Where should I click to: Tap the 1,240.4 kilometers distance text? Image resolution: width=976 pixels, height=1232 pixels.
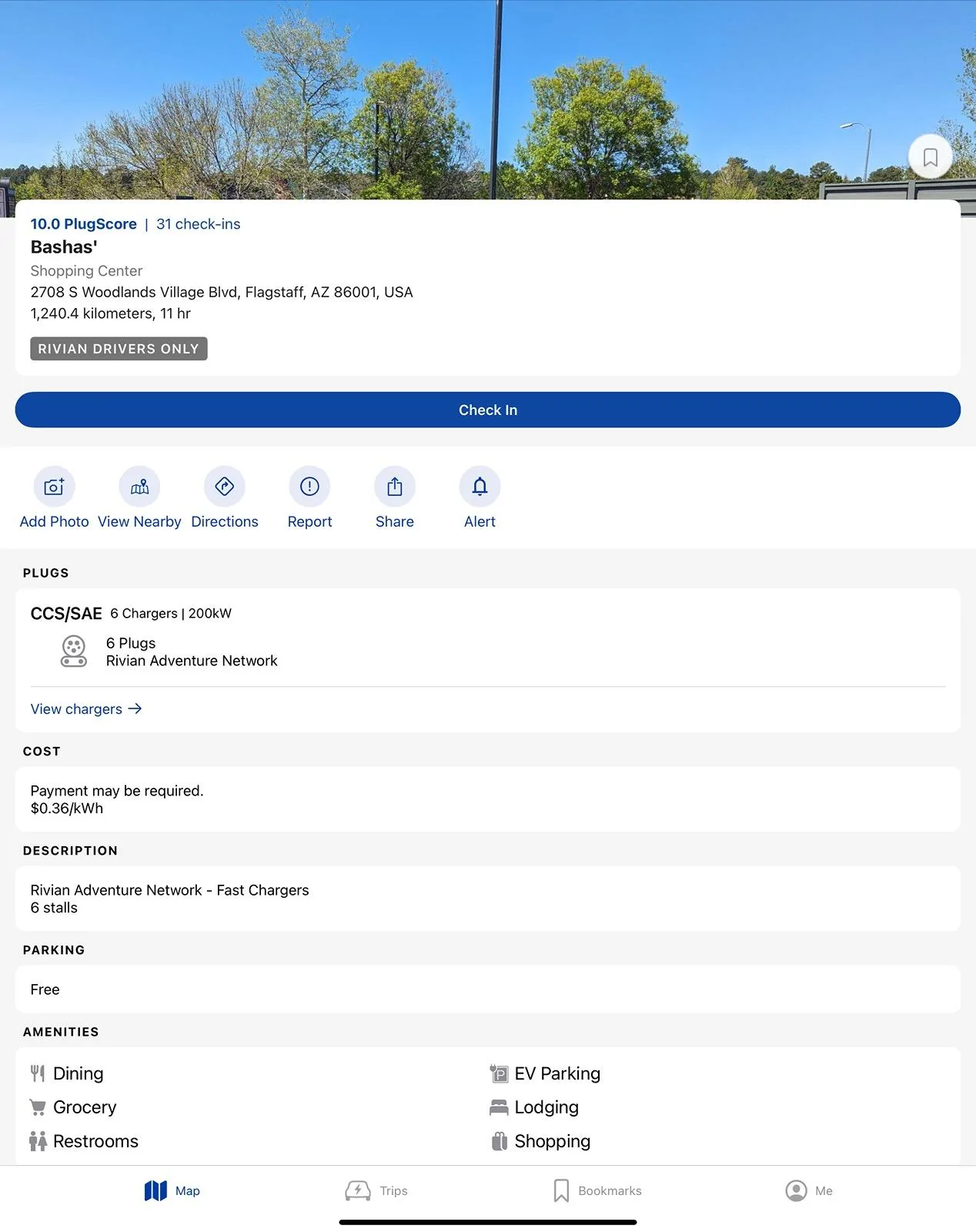pos(110,313)
